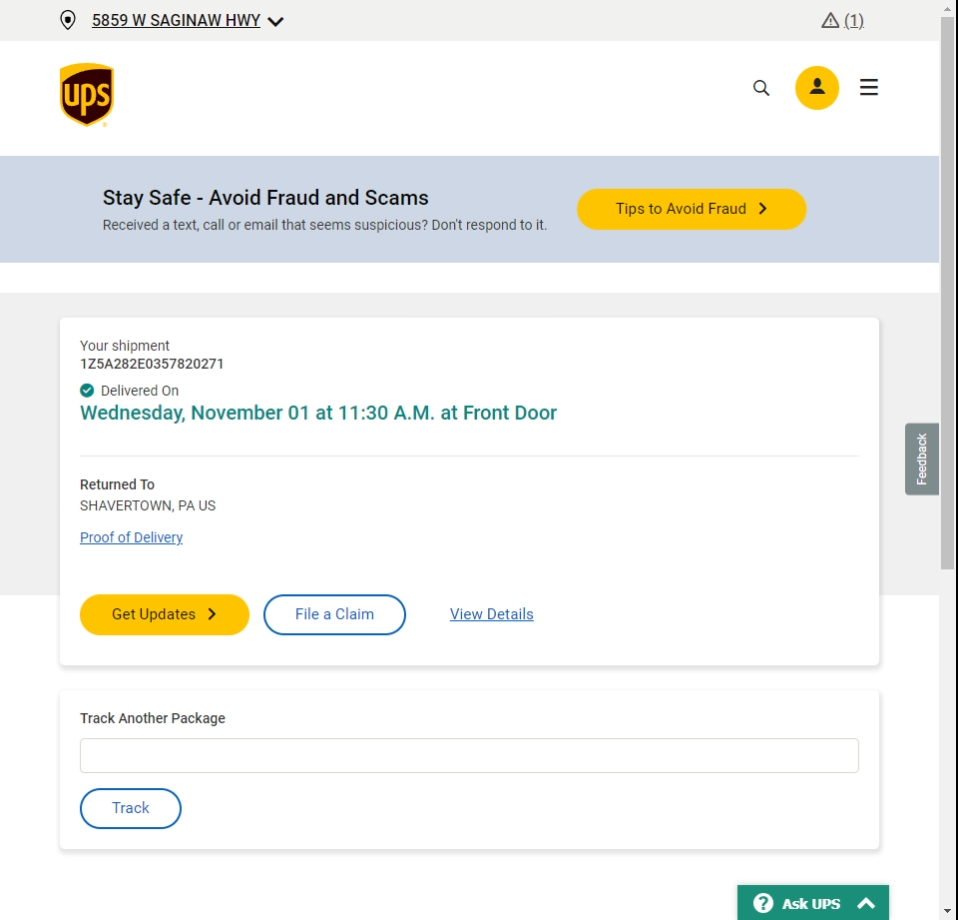
Task: Open the user account profile icon
Action: (x=817, y=87)
